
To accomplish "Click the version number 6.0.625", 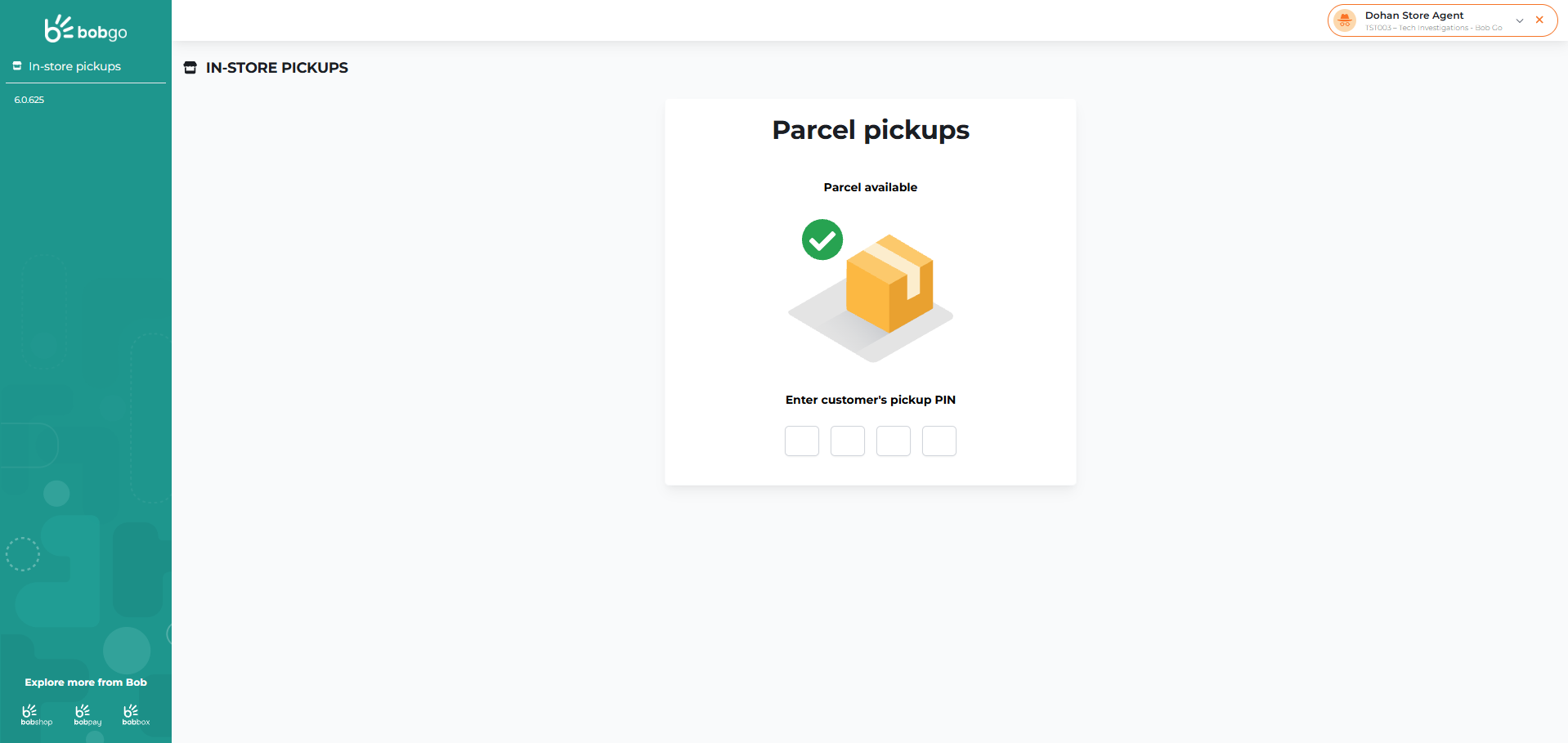I will [29, 100].
